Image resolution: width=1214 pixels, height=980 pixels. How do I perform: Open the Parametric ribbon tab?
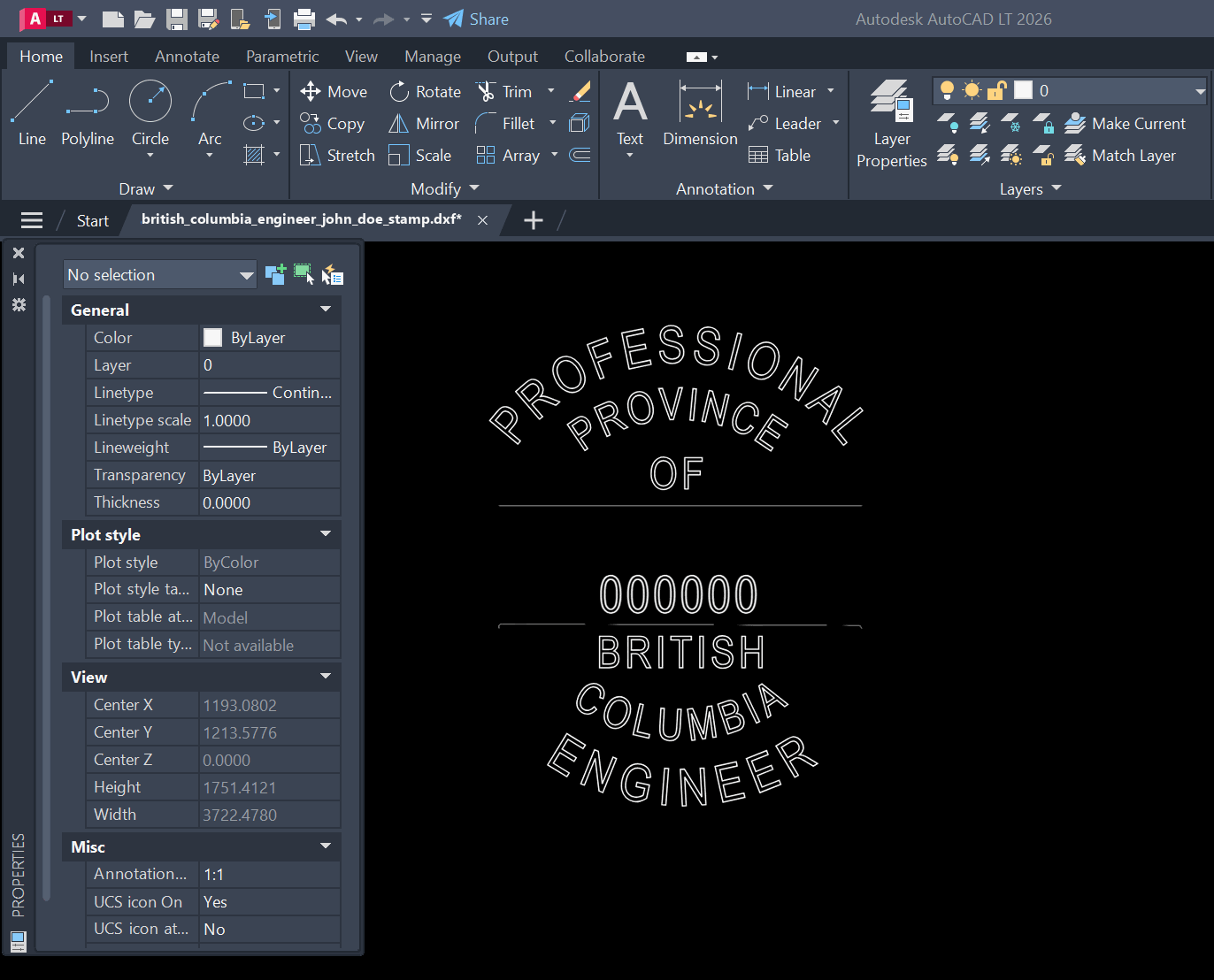click(x=282, y=56)
